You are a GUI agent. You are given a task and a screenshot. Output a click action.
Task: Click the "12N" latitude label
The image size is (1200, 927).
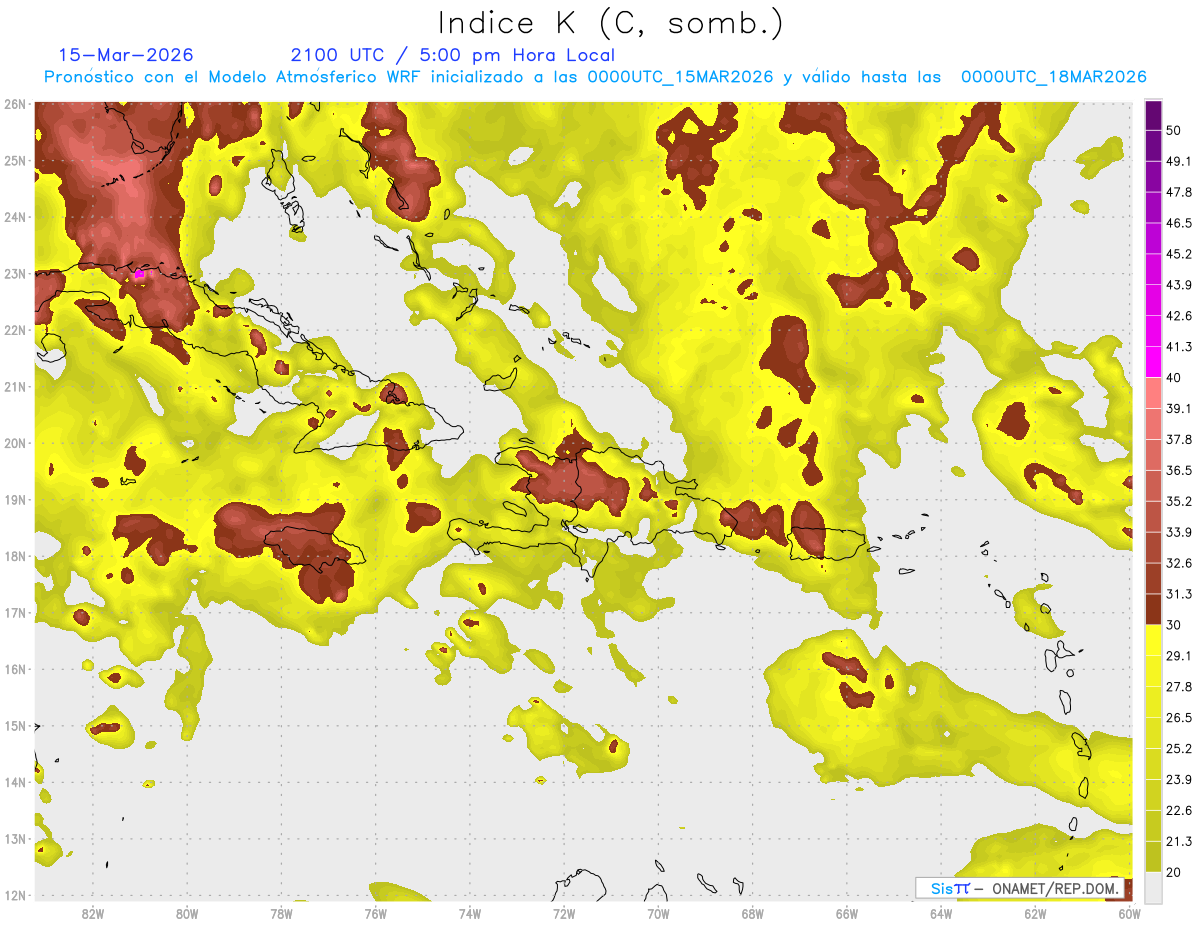coord(15,895)
